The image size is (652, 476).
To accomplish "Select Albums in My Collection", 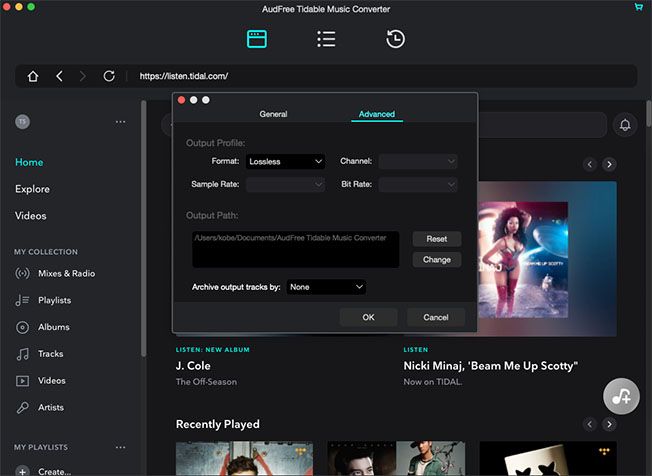I will coord(54,327).
